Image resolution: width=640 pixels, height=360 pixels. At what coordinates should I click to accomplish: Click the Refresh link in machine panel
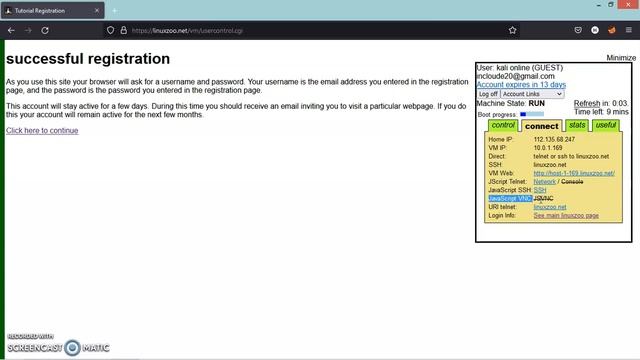[x=587, y=103]
